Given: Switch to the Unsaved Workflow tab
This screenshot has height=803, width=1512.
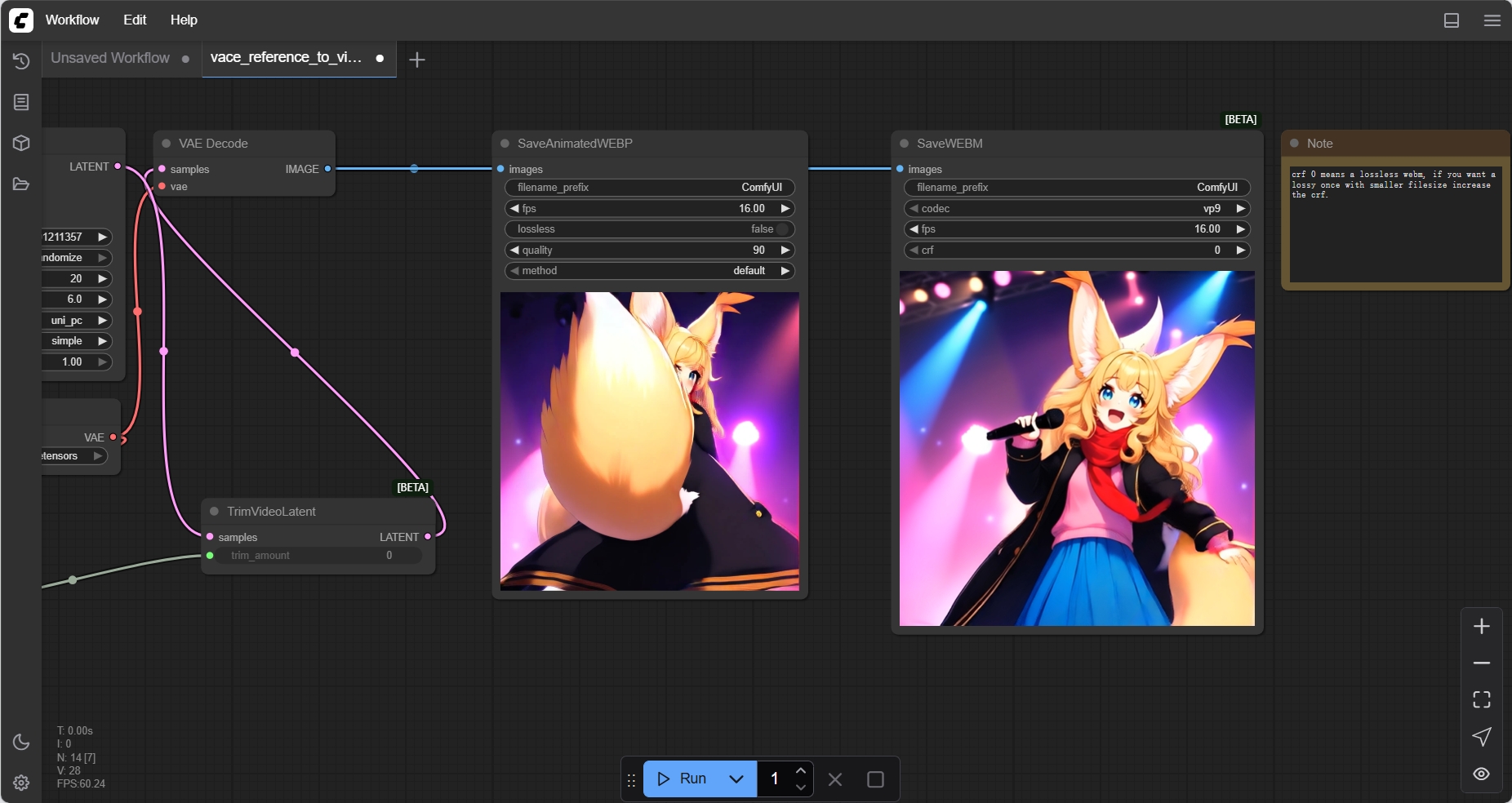Looking at the screenshot, I should click(110, 58).
